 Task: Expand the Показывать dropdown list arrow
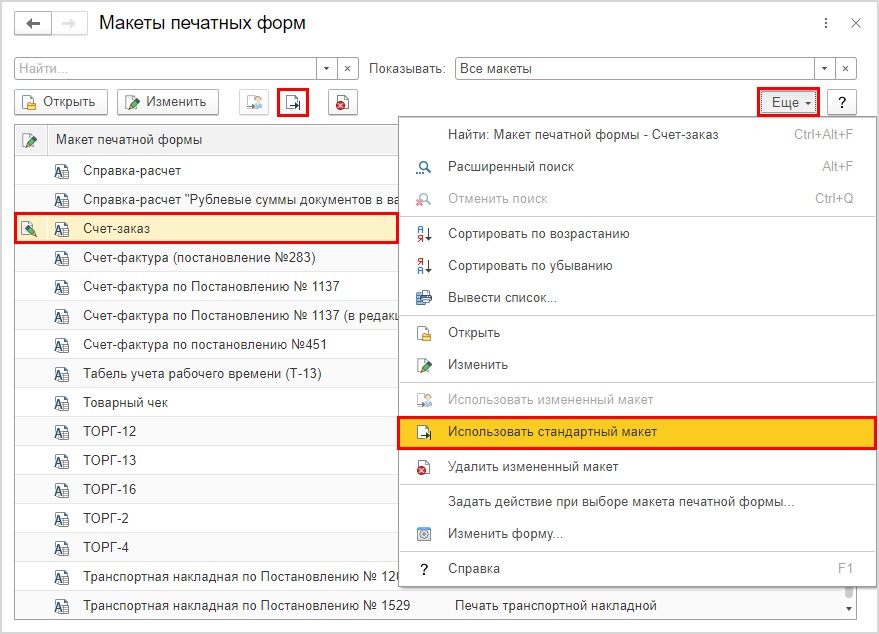824,68
